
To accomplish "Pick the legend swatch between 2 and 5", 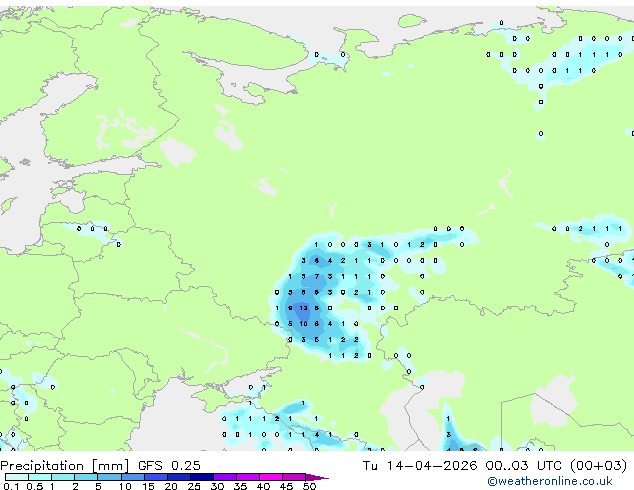I will pyautogui.click(x=86, y=477).
